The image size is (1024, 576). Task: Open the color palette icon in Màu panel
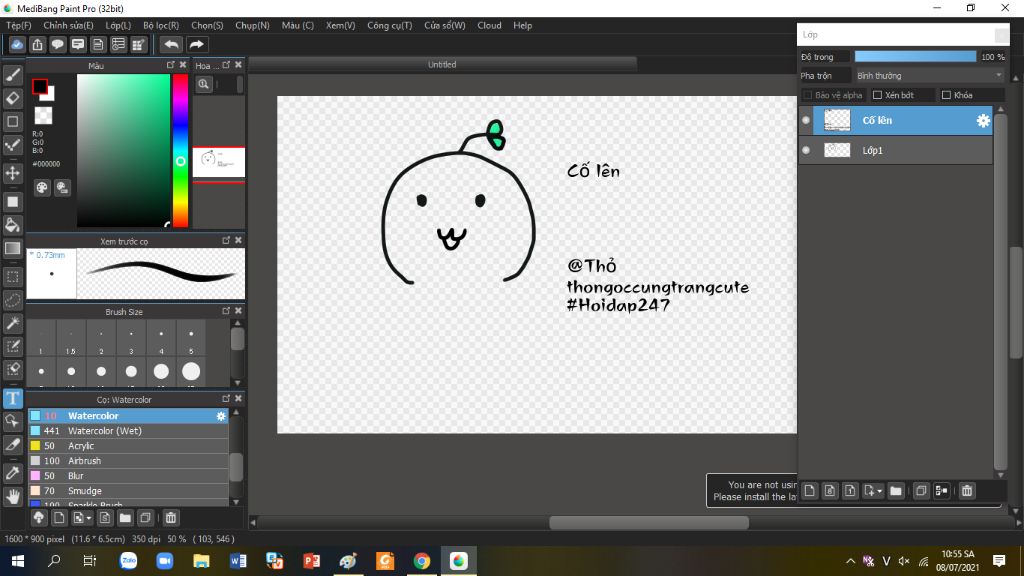42,188
